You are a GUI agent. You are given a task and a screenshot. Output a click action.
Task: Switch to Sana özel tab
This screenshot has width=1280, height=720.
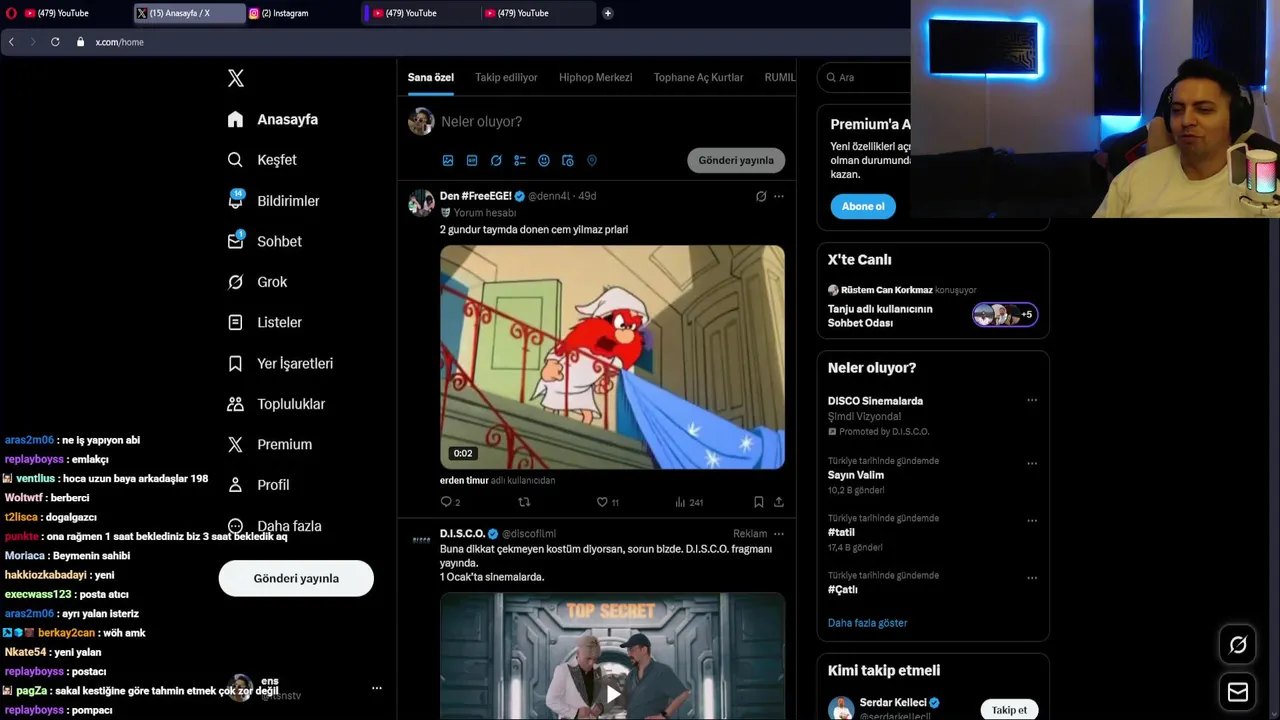tap(431, 77)
